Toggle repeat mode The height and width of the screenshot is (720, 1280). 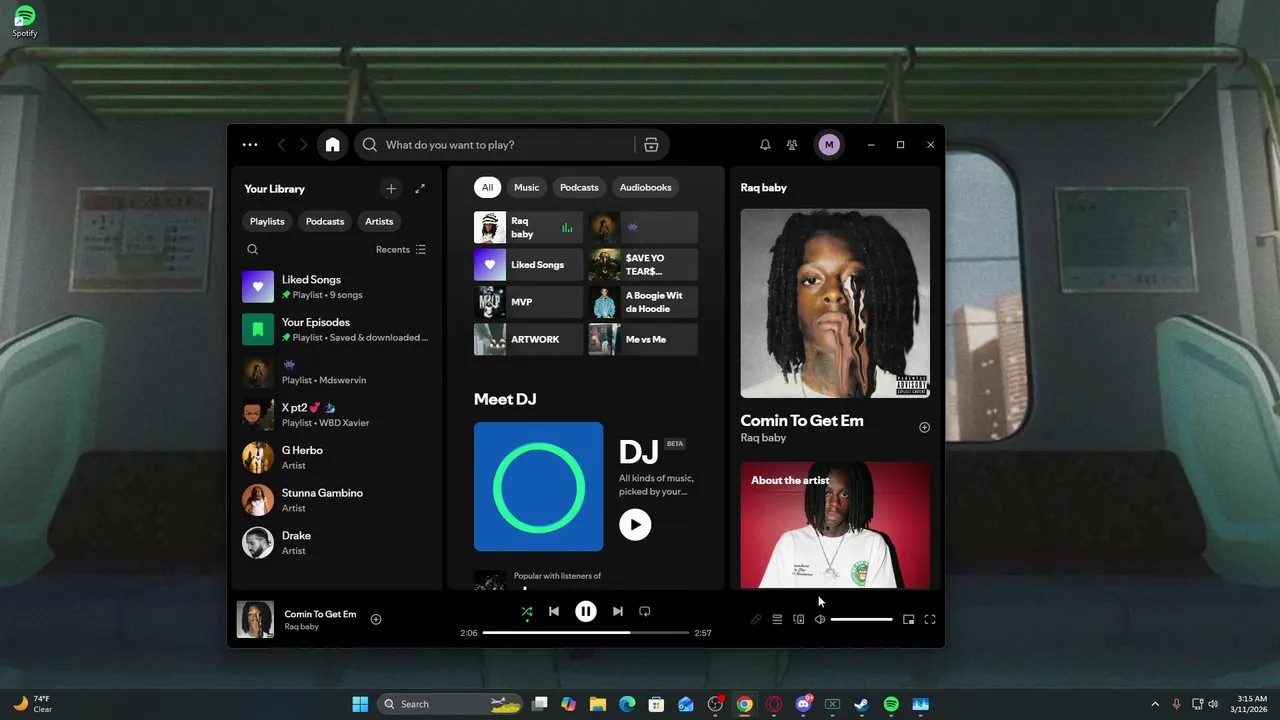[645, 611]
